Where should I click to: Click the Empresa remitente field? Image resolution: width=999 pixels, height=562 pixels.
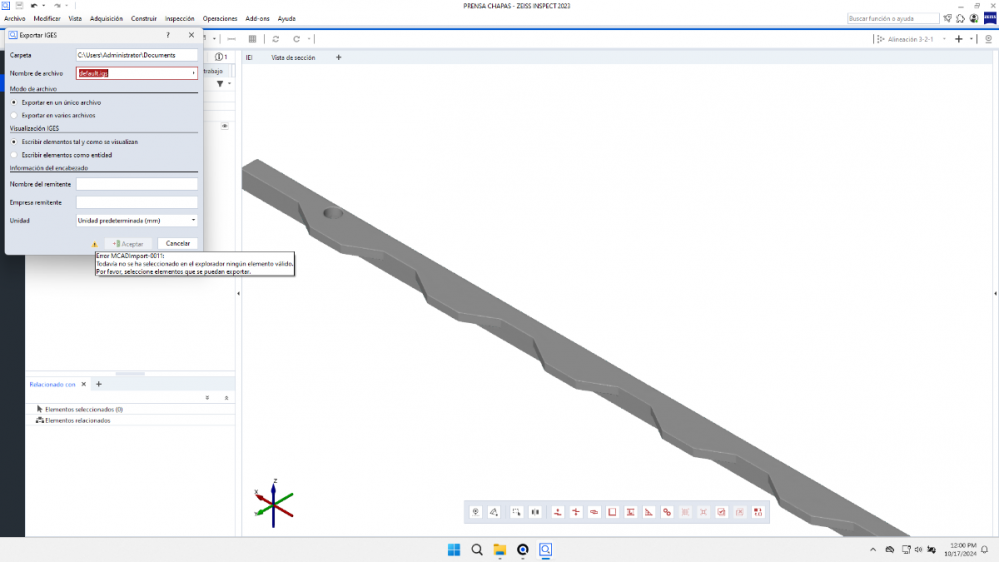[x=136, y=202]
